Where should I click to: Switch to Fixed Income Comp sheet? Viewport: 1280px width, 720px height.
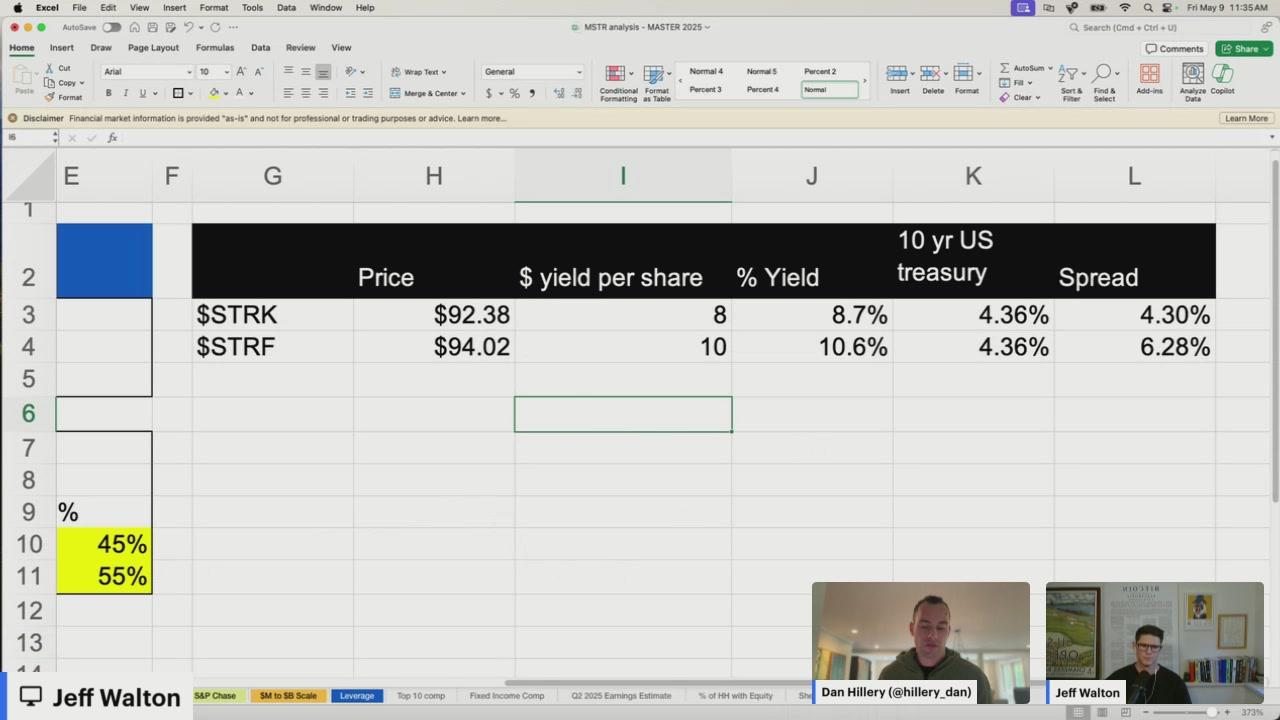coord(507,695)
